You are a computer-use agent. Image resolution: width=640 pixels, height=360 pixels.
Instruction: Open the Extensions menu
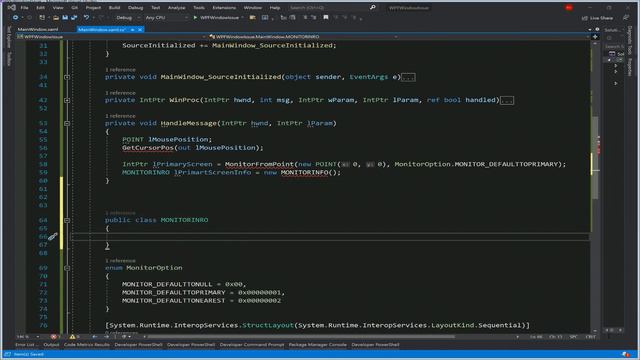pyautogui.click(x=224, y=7)
